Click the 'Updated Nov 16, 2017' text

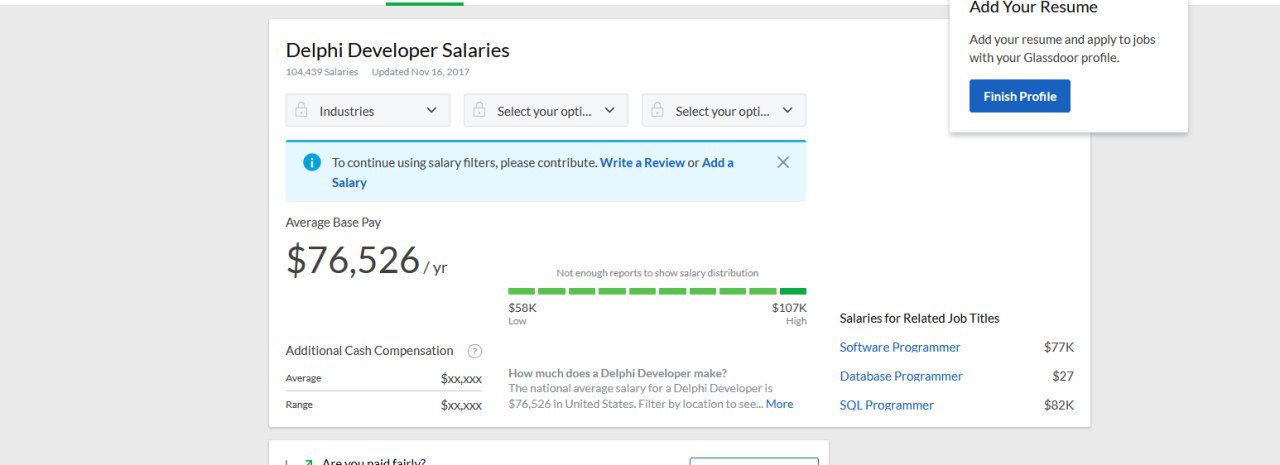420,72
